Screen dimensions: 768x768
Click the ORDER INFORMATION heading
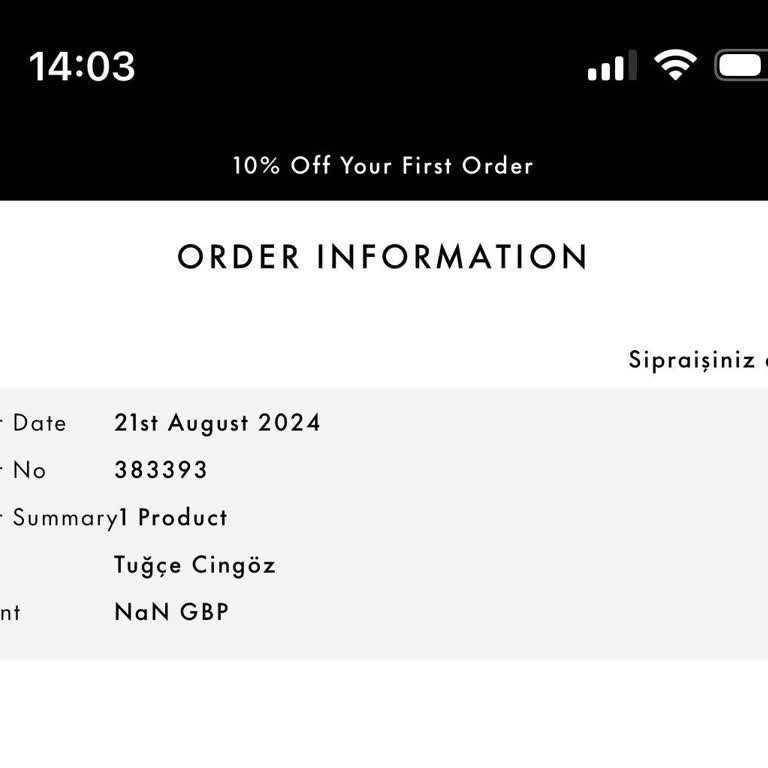(x=383, y=257)
